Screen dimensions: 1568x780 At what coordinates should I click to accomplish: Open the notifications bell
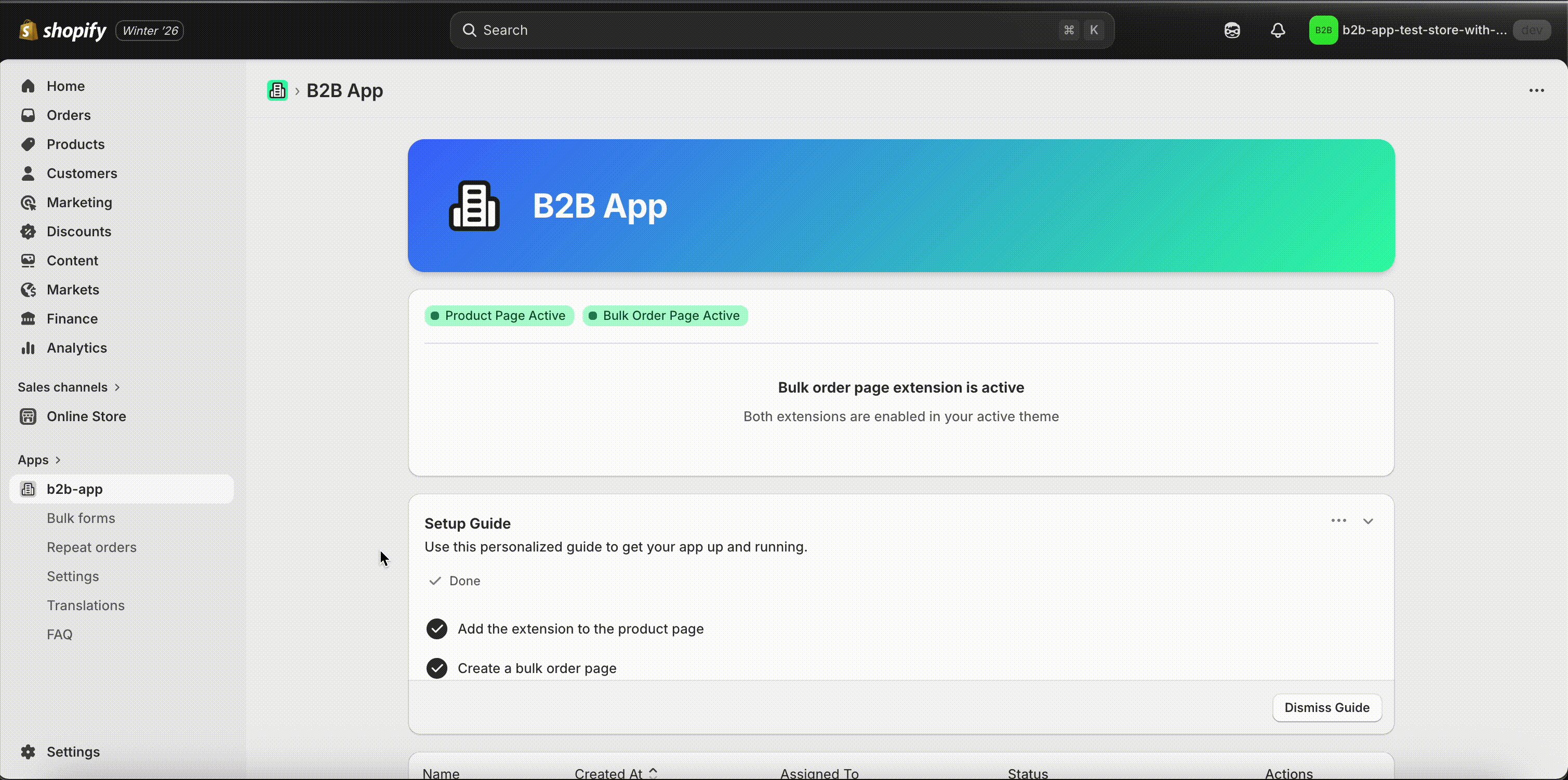pos(1278,31)
